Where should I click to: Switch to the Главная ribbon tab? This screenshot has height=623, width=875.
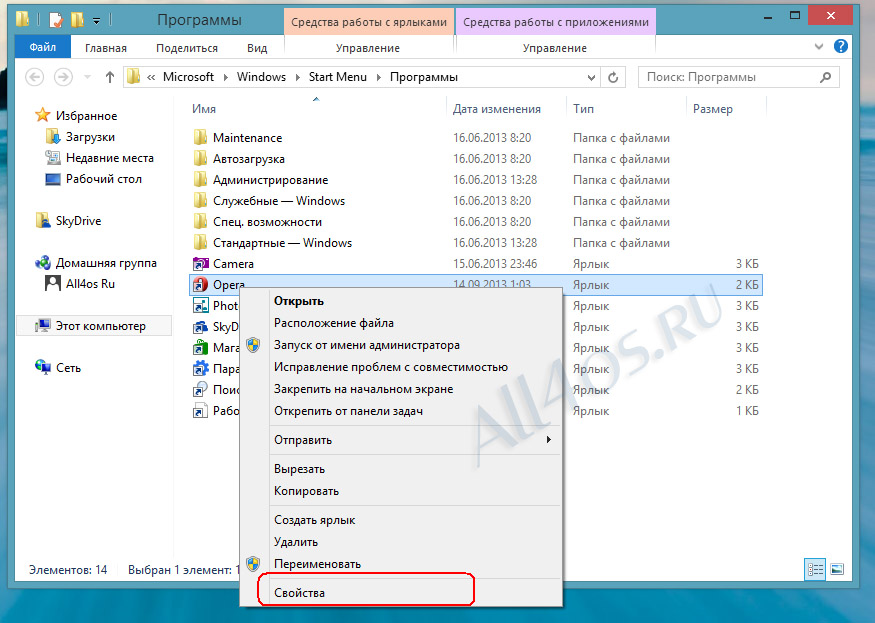point(105,48)
